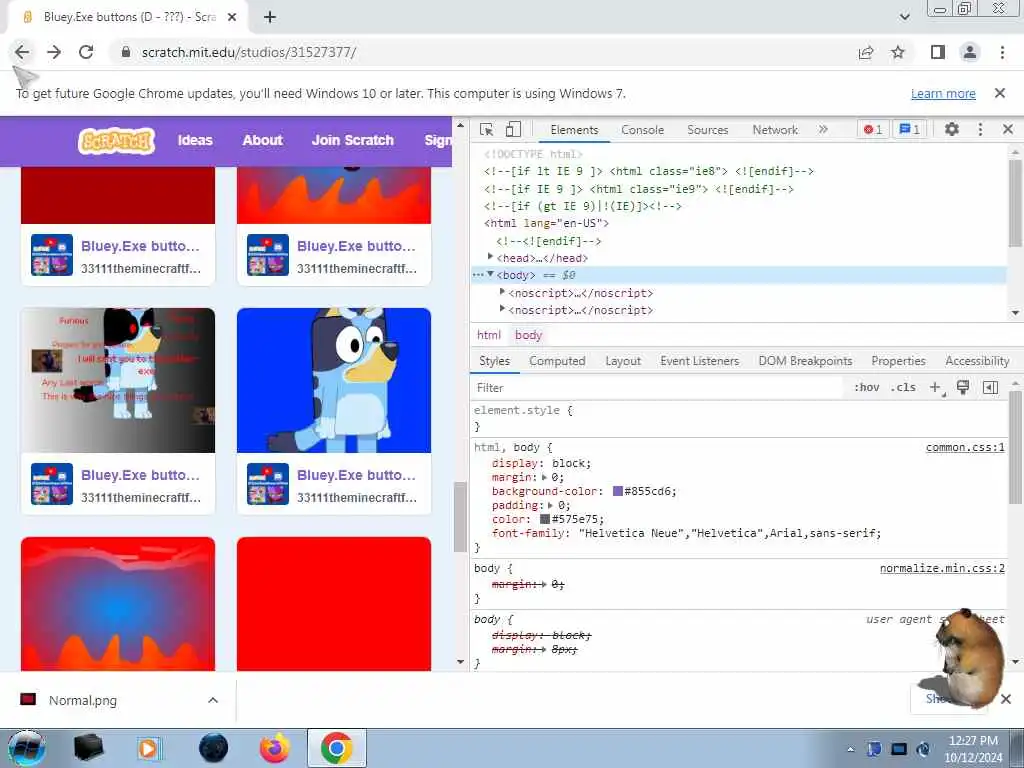
Task: Open the tab search dropdown
Action: [904, 17]
